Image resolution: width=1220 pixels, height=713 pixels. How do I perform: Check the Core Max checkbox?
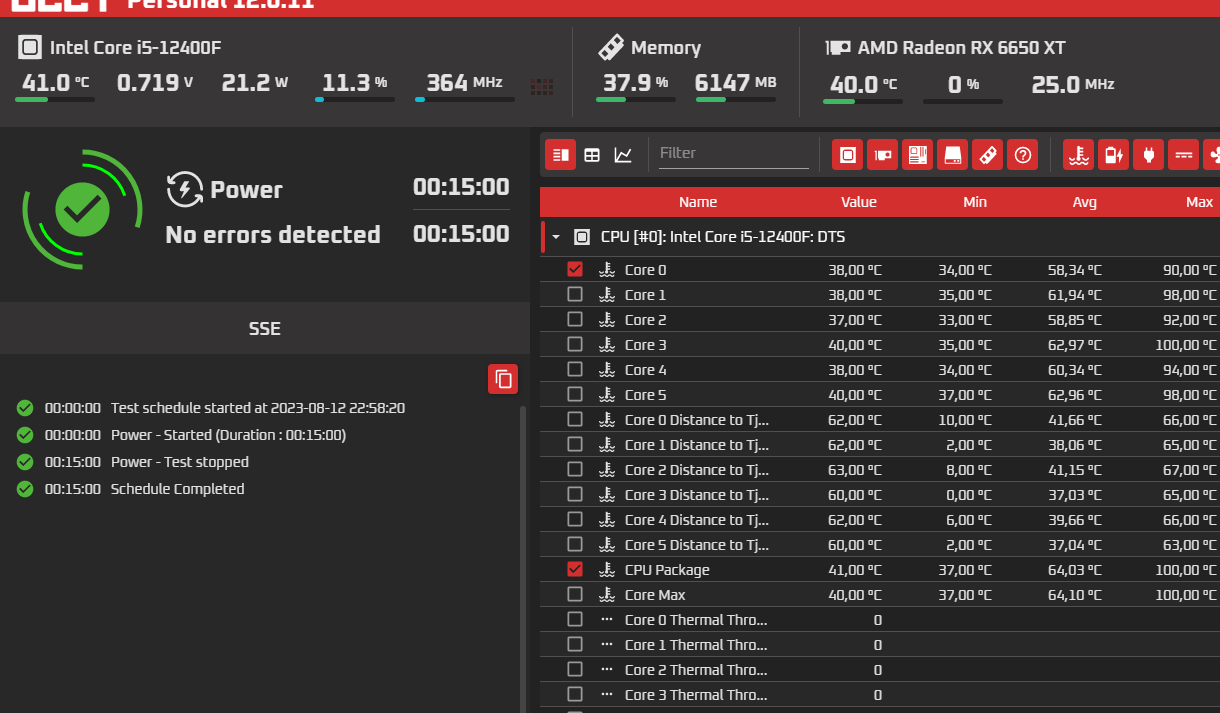pos(575,594)
